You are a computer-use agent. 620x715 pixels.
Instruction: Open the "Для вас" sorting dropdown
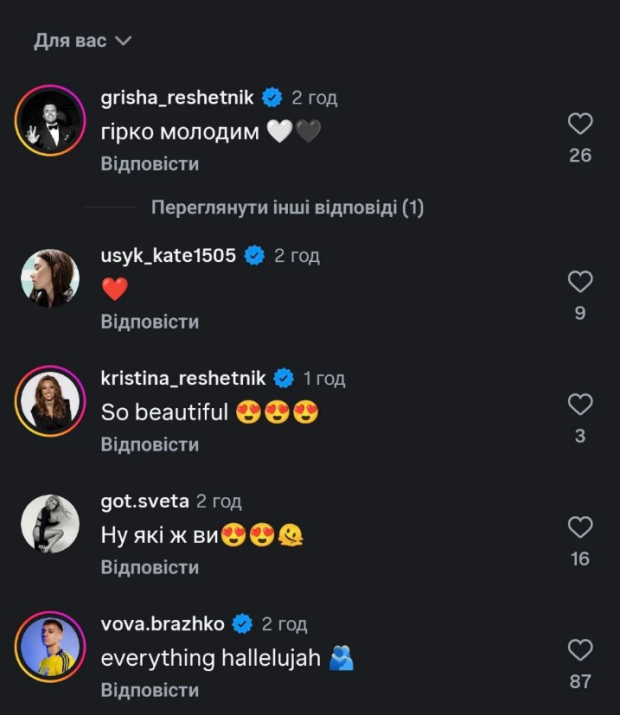tap(83, 41)
